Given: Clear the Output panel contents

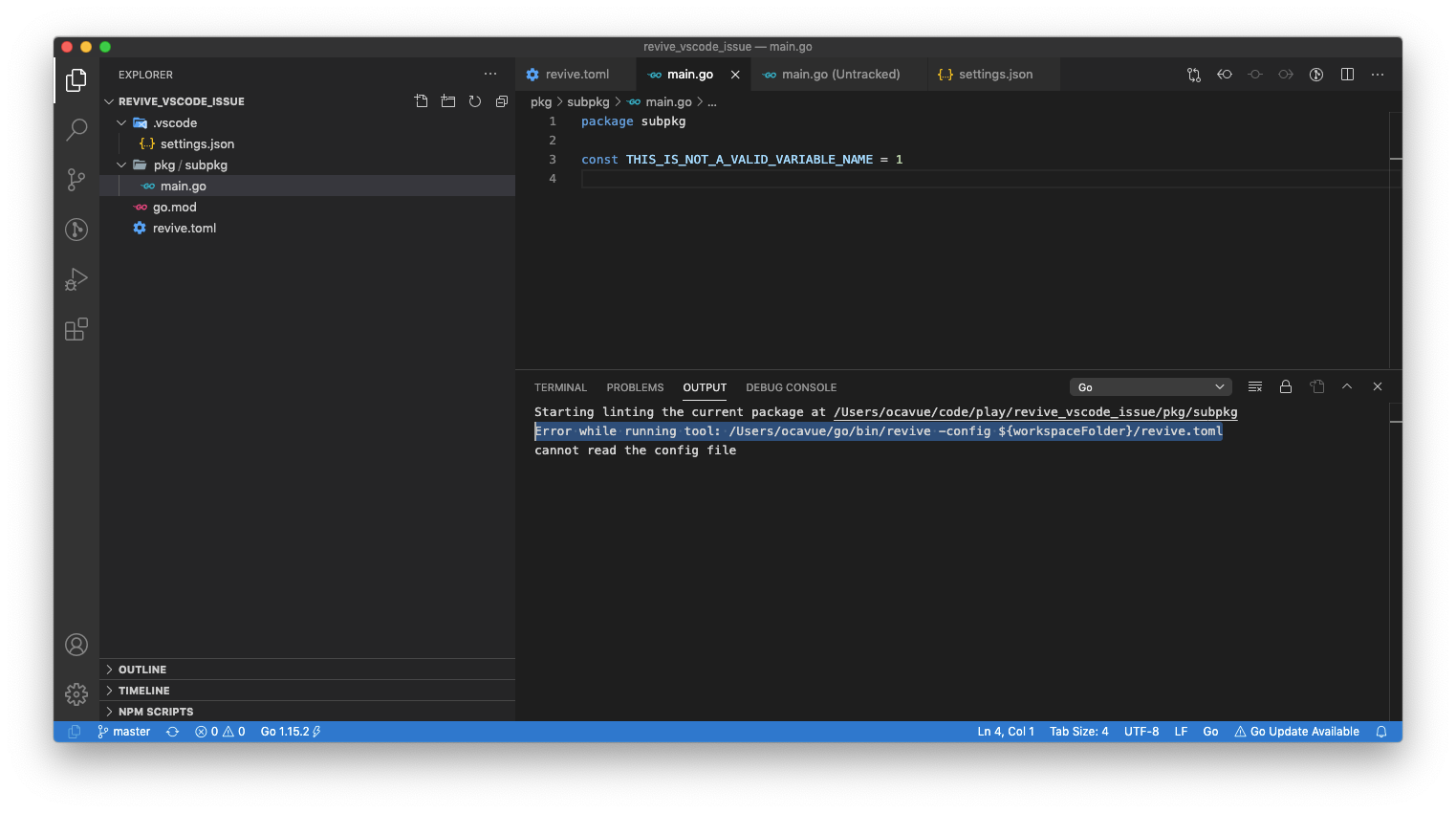Looking at the screenshot, I should click(x=1255, y=386).
